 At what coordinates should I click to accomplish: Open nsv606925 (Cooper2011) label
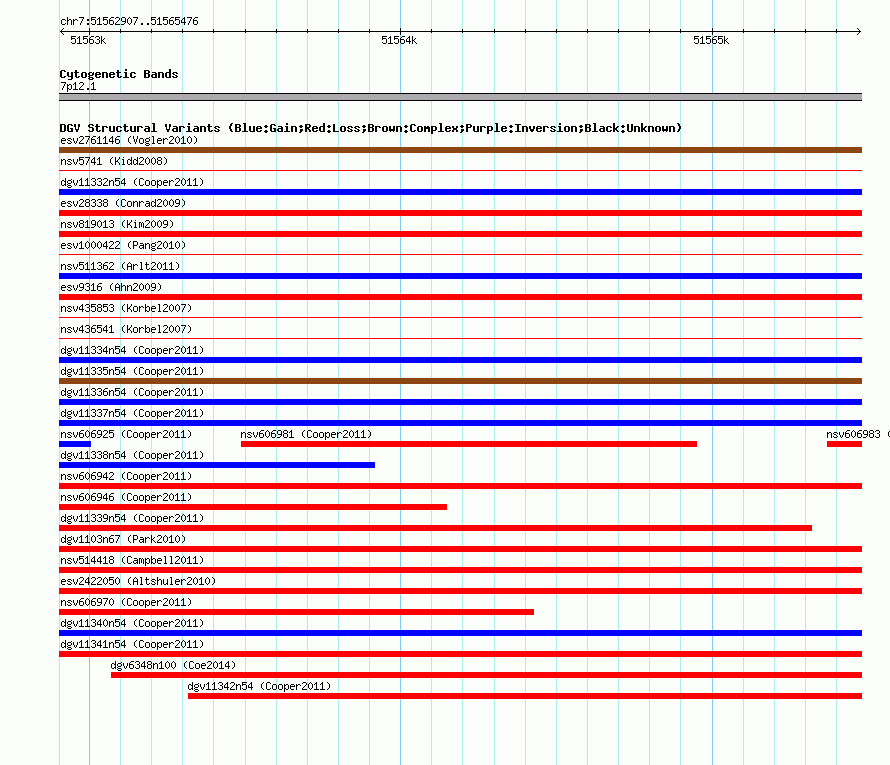(126, 434)
